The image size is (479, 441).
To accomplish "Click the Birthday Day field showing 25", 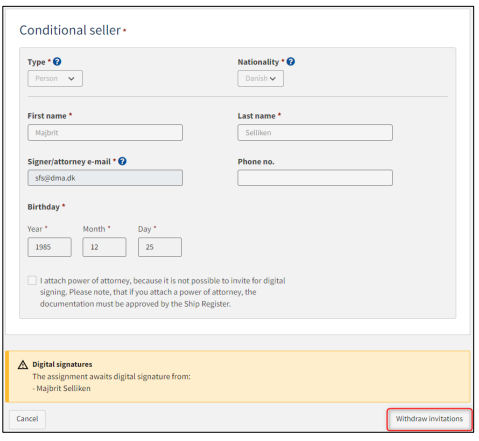I will (160, 247).
